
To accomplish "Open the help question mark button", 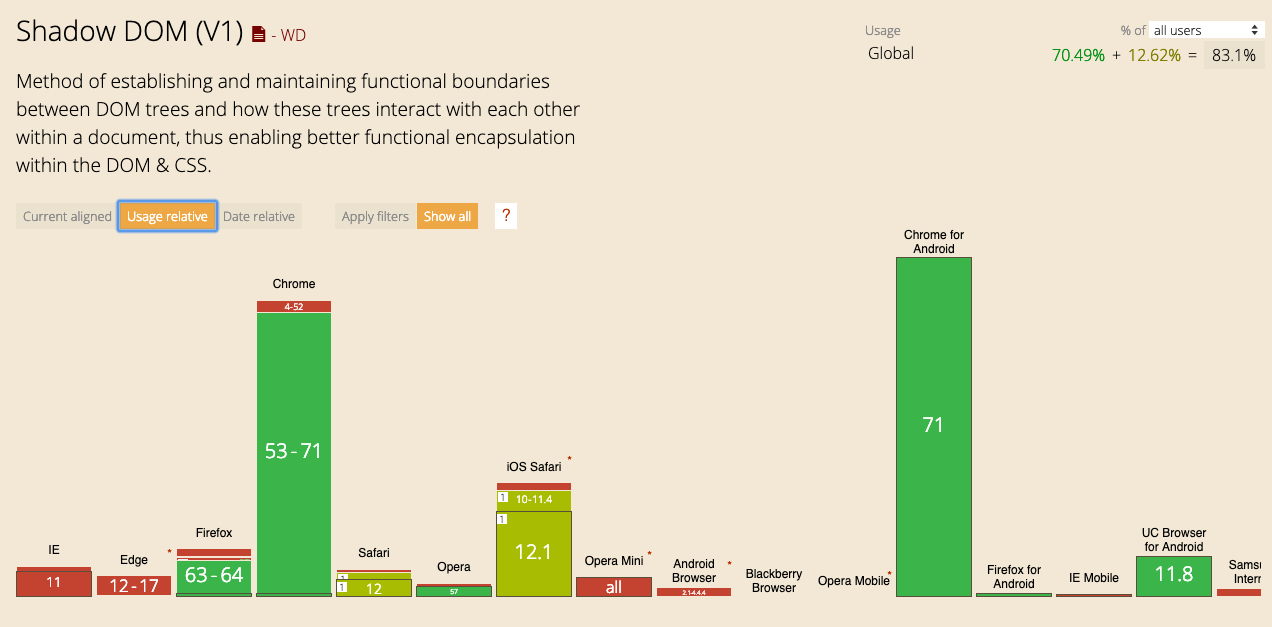I will (x=506, y=216).
